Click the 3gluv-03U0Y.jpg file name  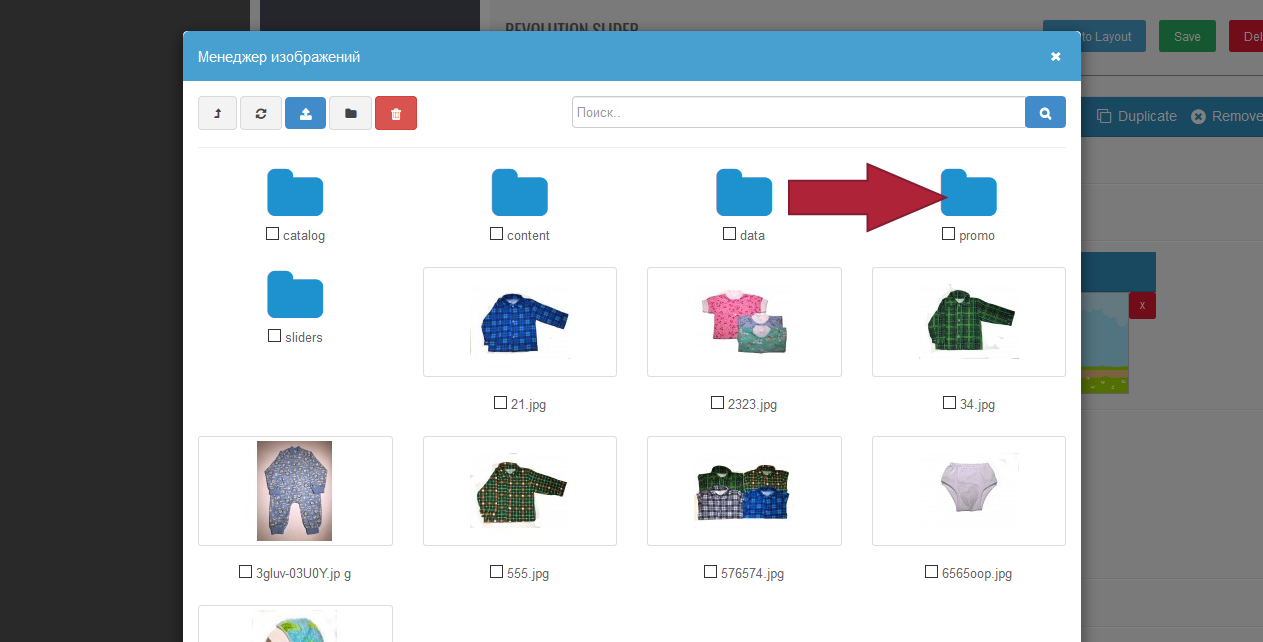(304, 574)
